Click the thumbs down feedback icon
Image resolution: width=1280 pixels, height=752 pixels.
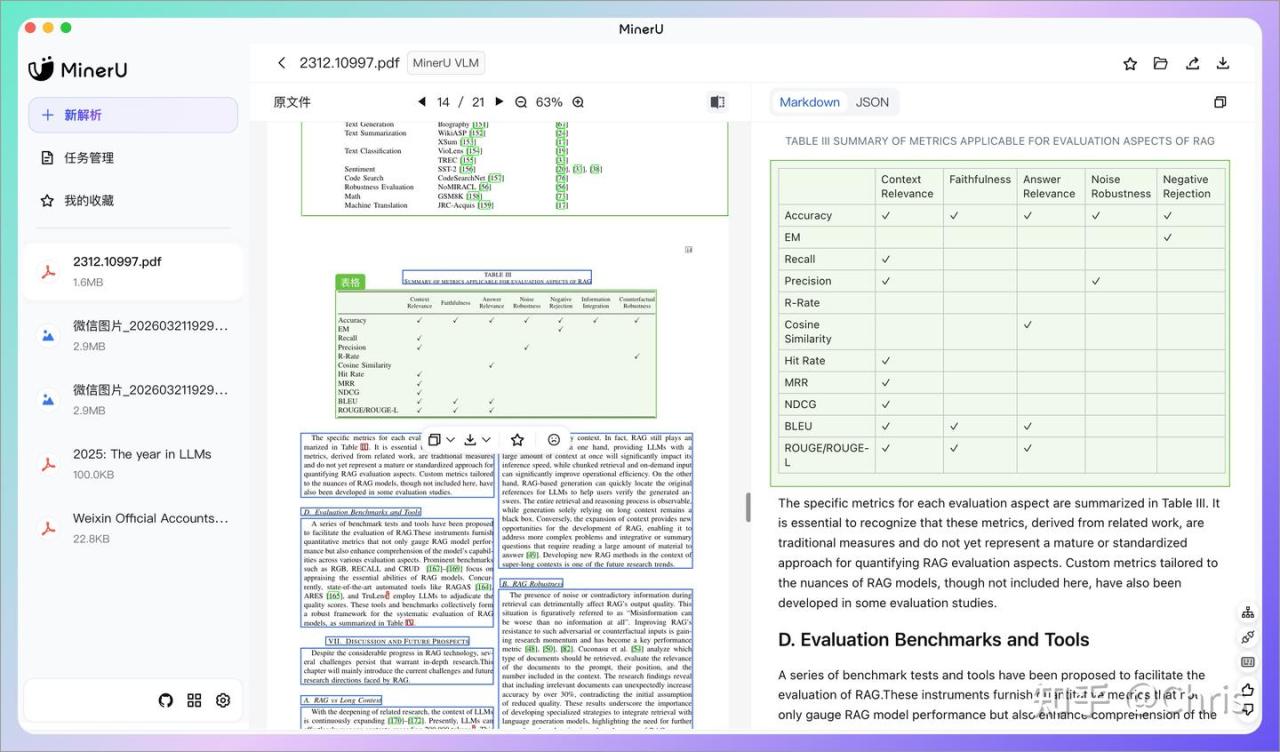point(1247,711)
